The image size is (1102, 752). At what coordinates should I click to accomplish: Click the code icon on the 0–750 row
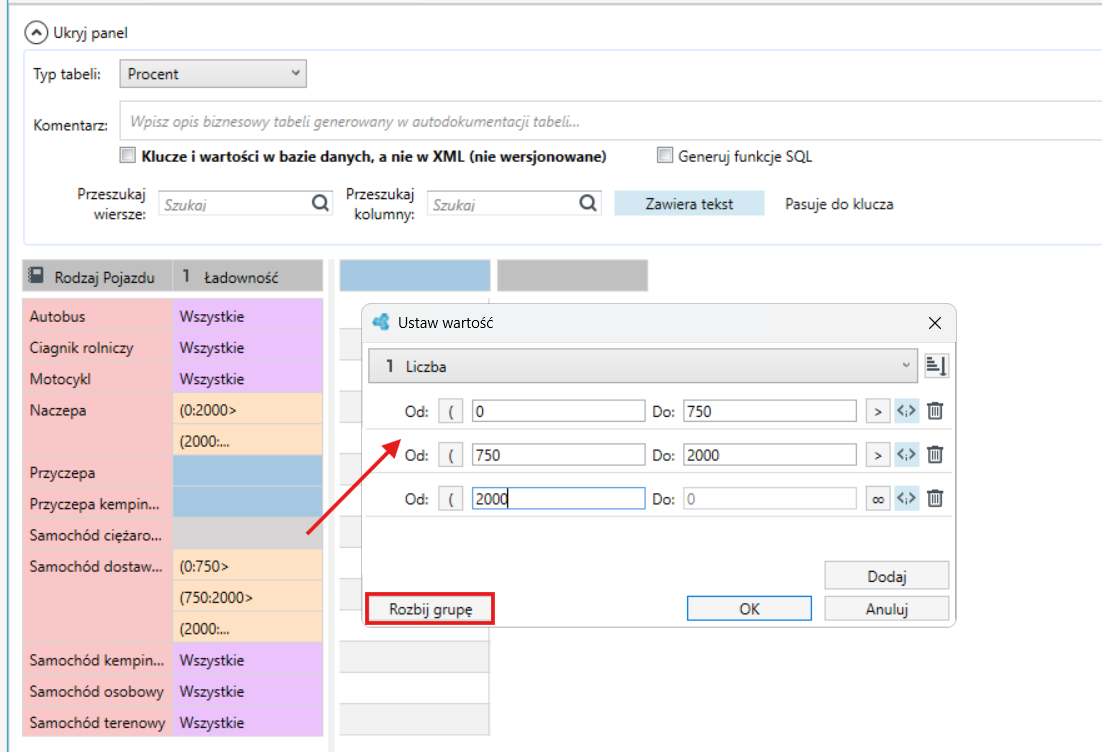(x=907, y=411)
